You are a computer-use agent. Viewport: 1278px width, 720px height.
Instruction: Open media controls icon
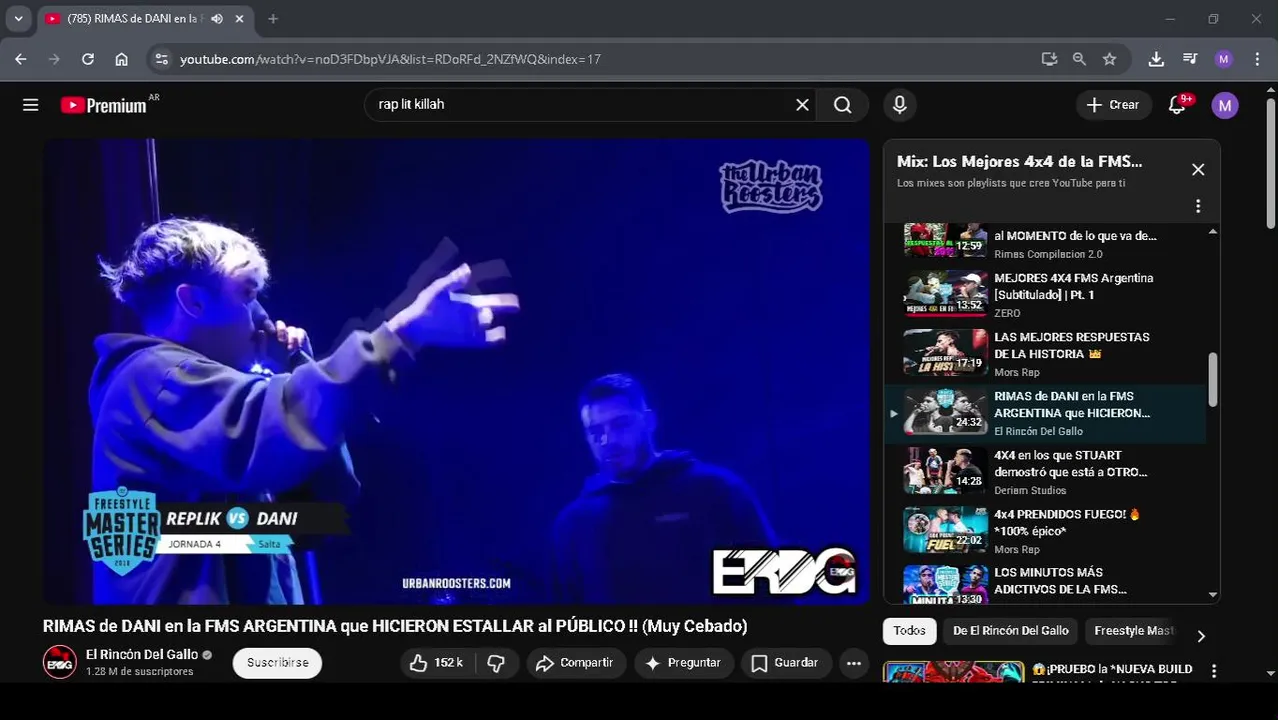[x=1190, y=59]
